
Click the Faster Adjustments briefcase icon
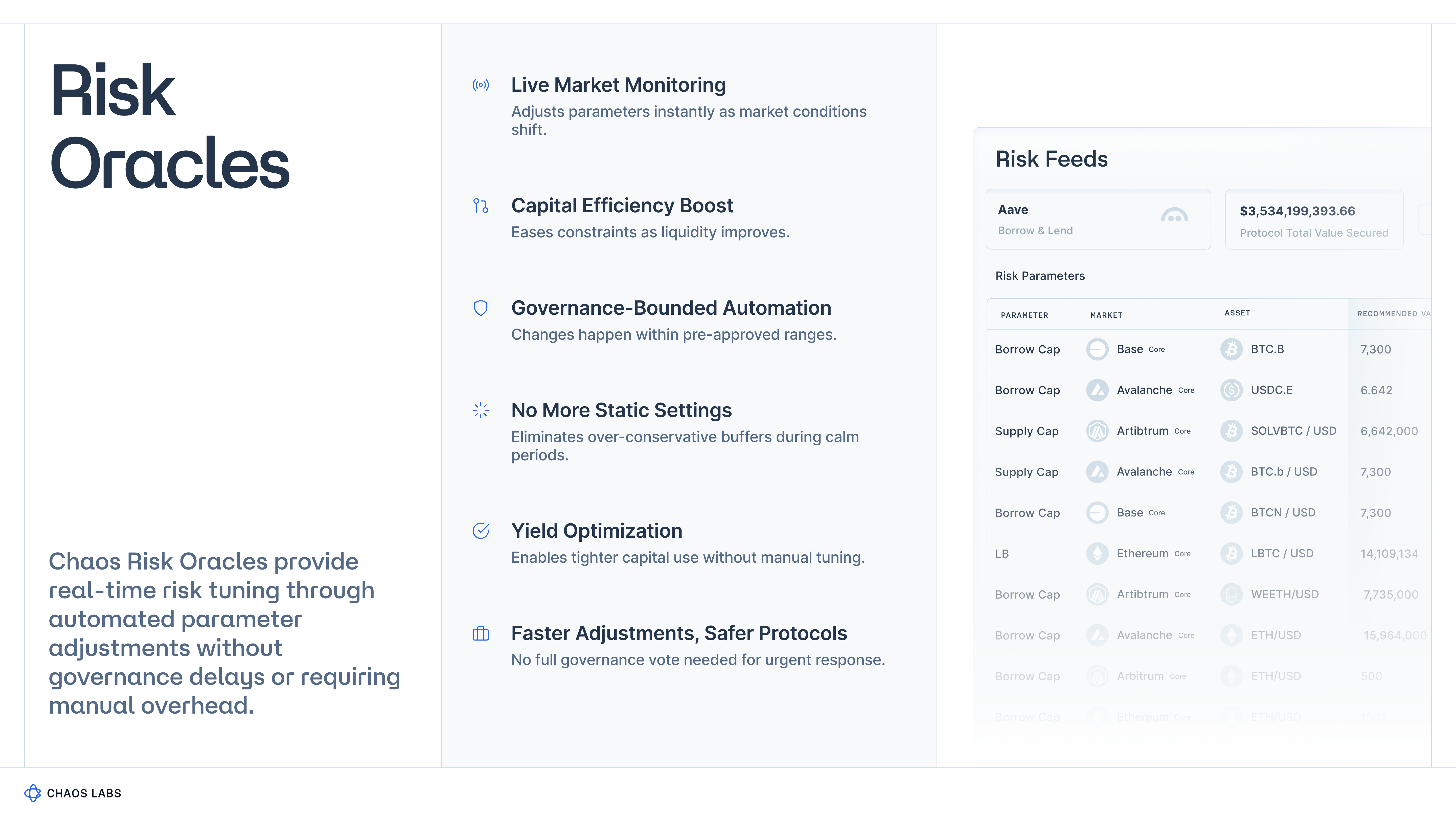tap(481, 634)
